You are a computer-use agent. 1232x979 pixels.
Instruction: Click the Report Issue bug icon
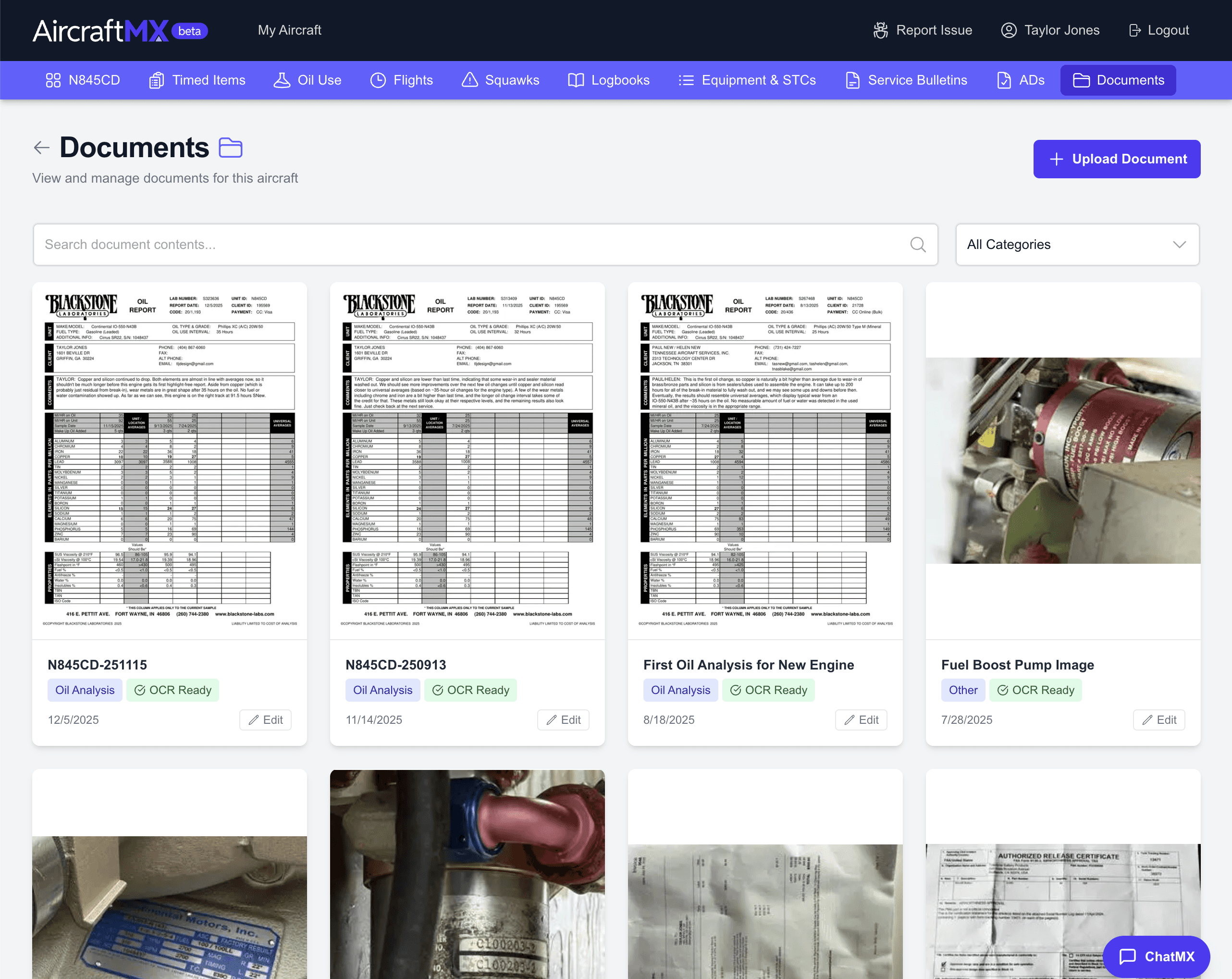point(880,30)
